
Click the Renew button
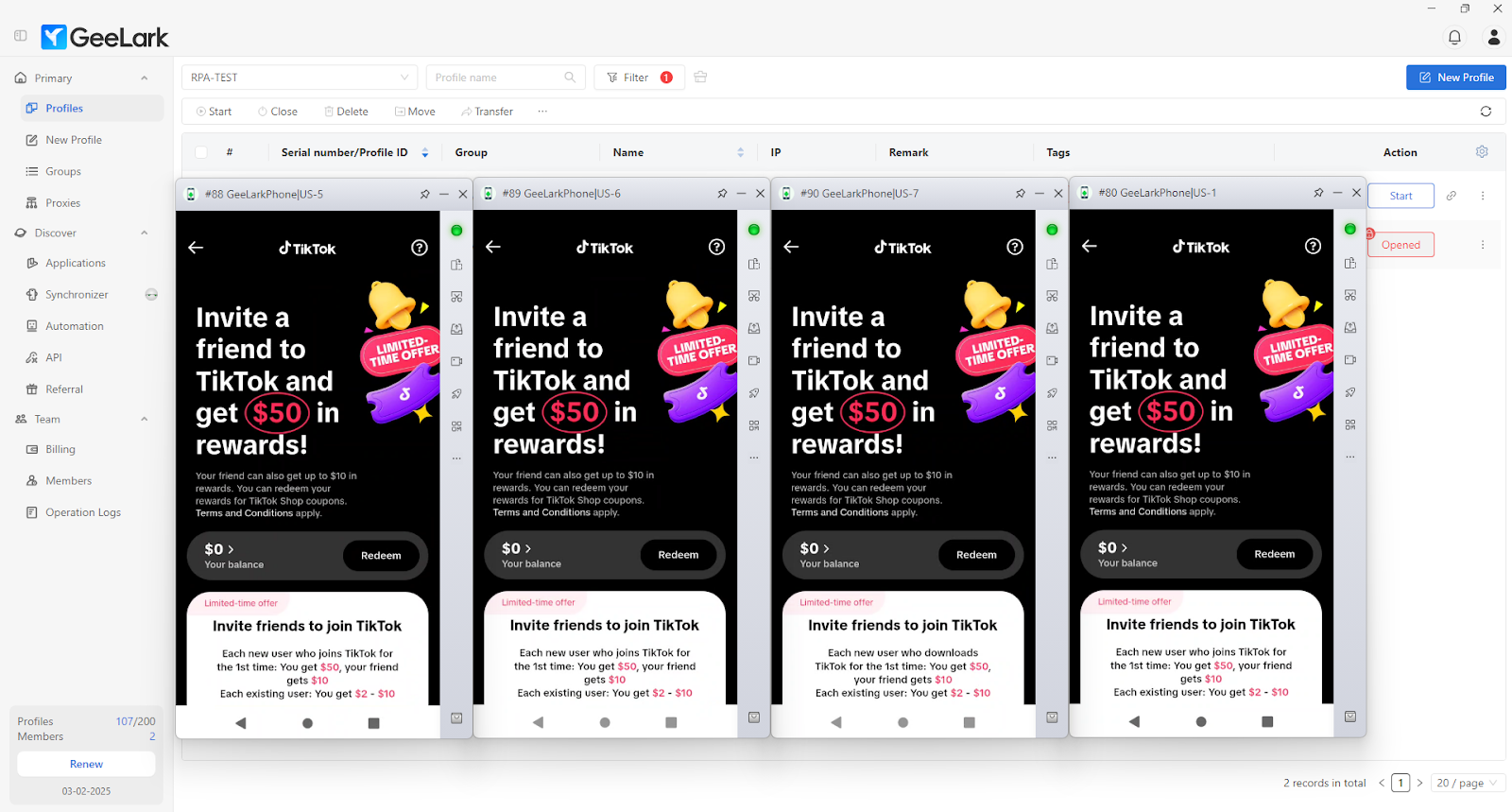[86, 764]
